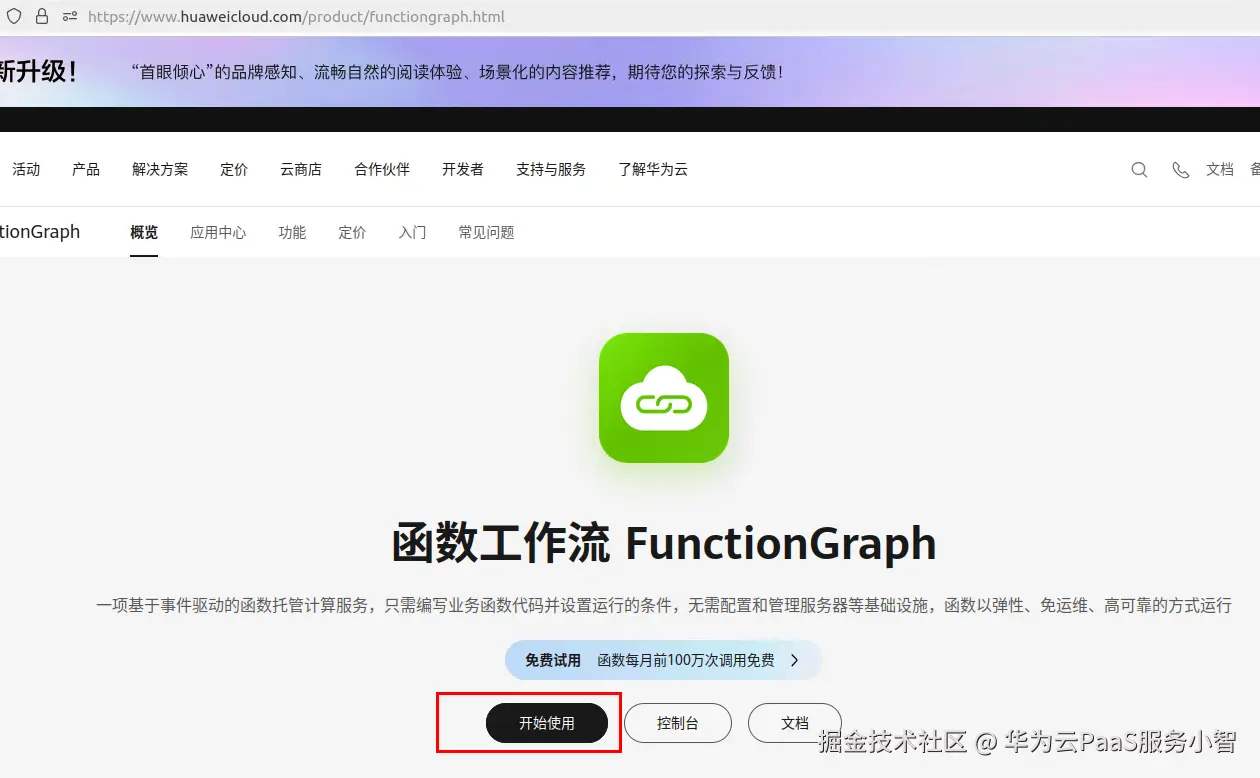
Task: Open the 产品 menu
Action: 86,169
